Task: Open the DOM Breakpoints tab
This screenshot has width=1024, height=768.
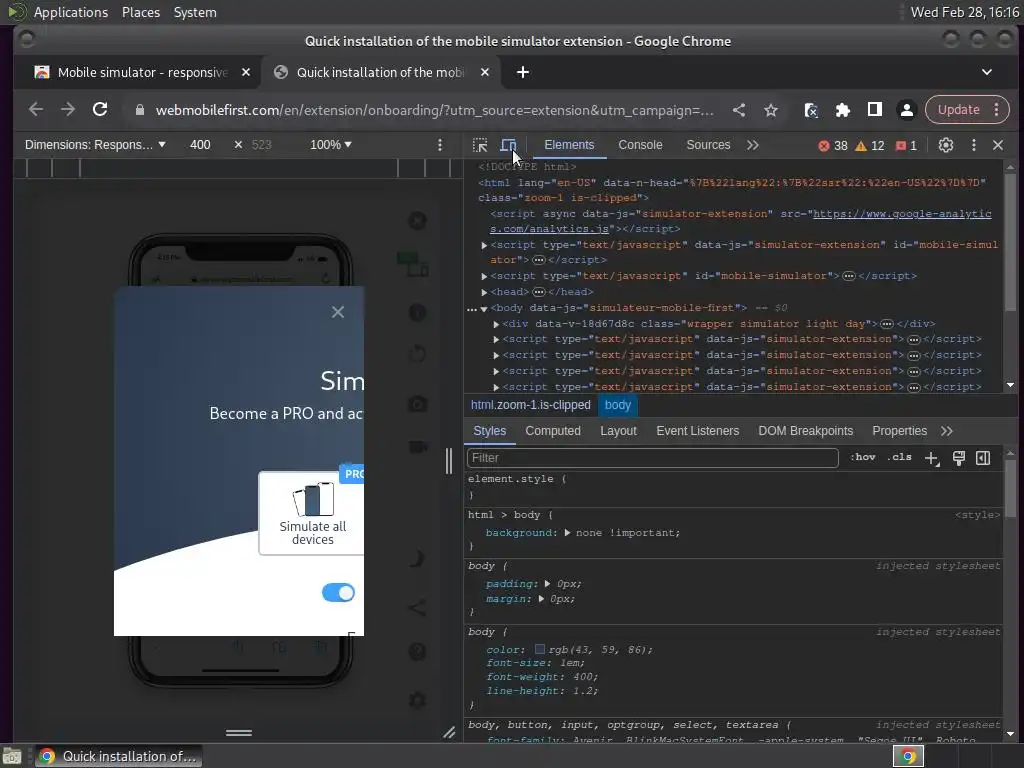Action: (x=805, y=431)
